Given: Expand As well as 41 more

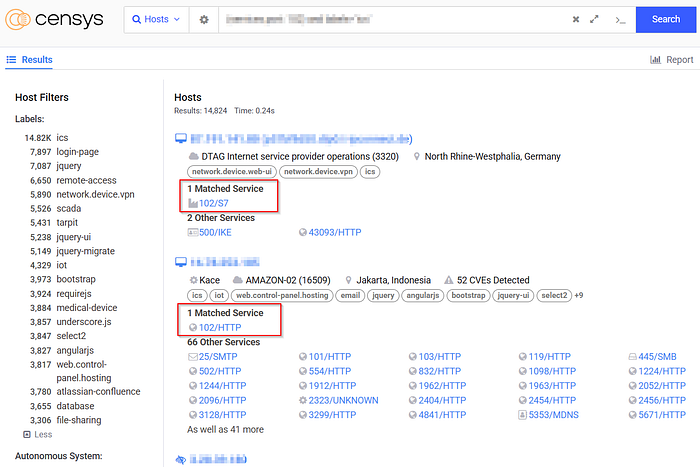Looking at the screenshot, I should pos(225,429).
